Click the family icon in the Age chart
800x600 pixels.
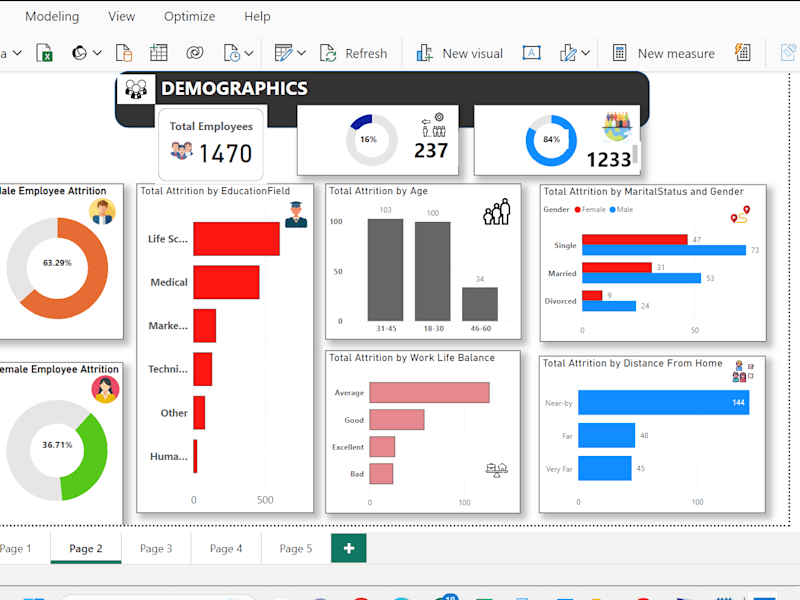pyautogui.click(x=497, y=211)
